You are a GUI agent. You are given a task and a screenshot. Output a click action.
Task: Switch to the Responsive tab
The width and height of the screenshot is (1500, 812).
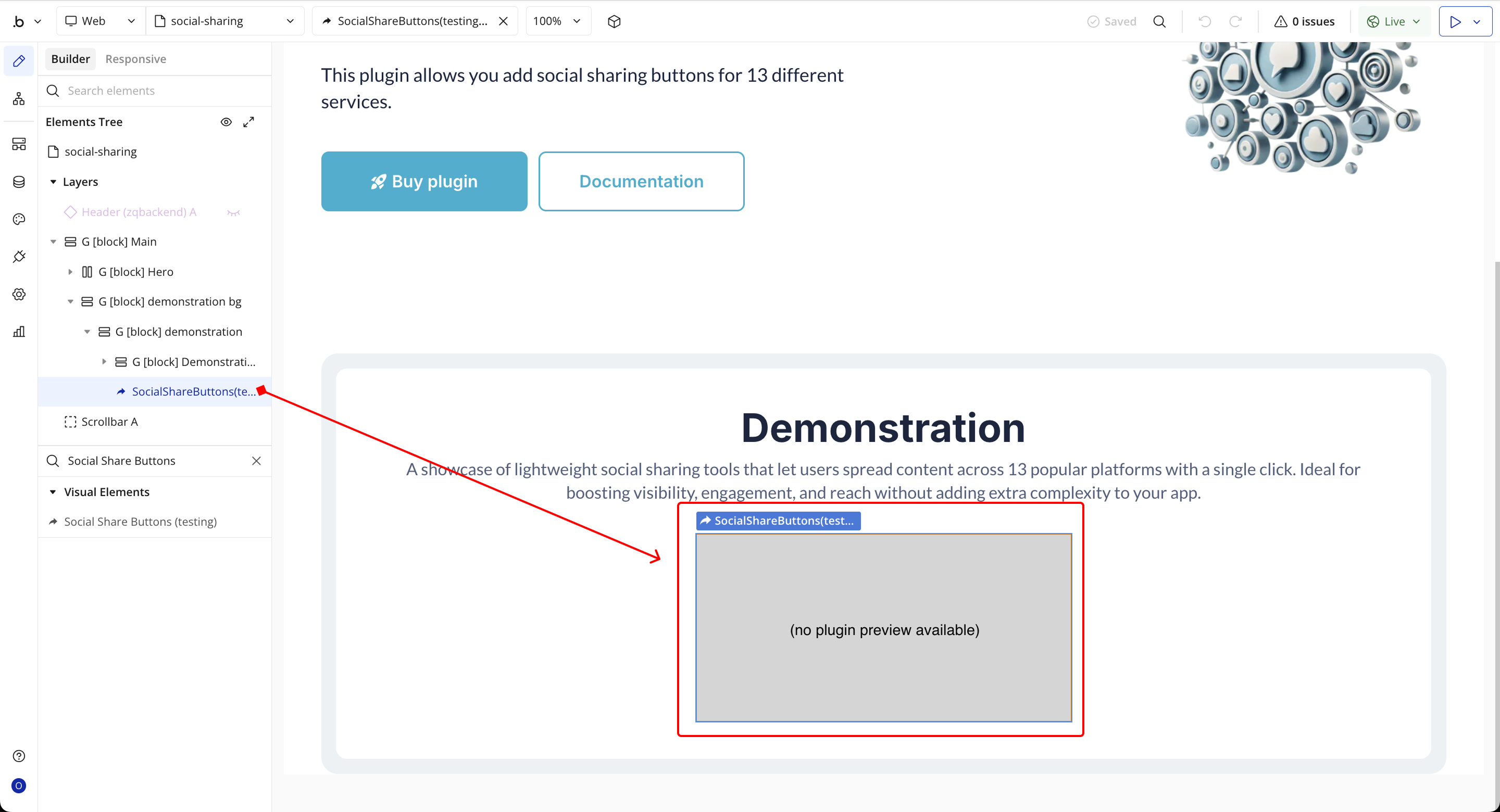[x=135, y=59]
